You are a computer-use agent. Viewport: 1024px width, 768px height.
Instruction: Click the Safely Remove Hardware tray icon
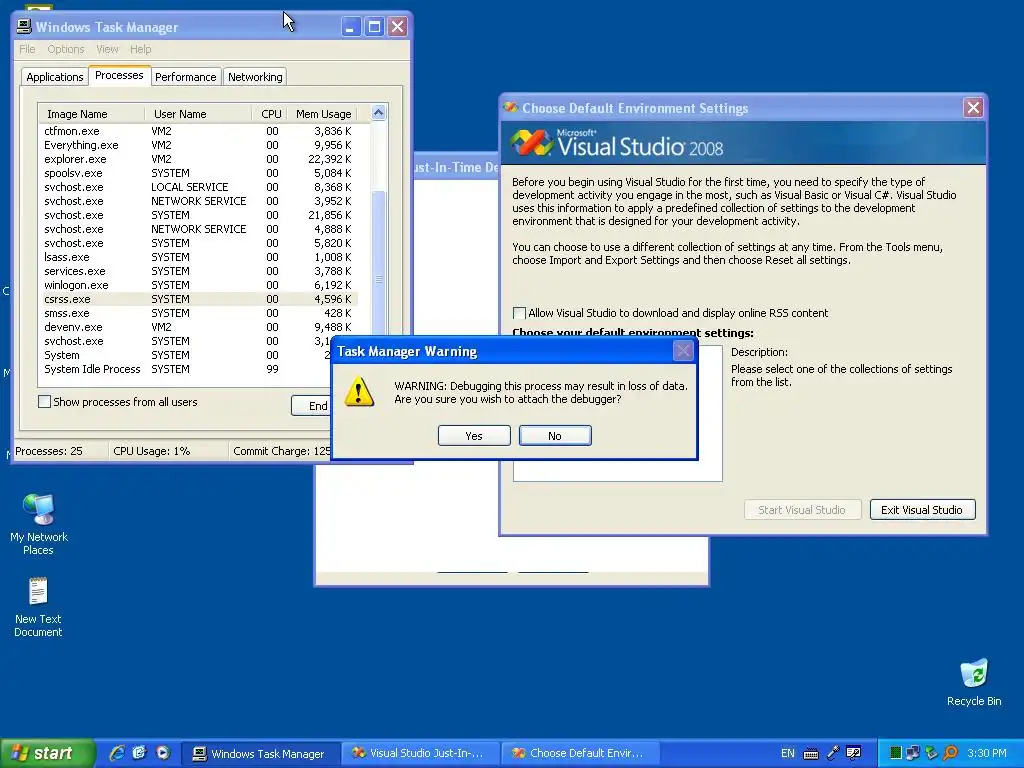point(931,753)
